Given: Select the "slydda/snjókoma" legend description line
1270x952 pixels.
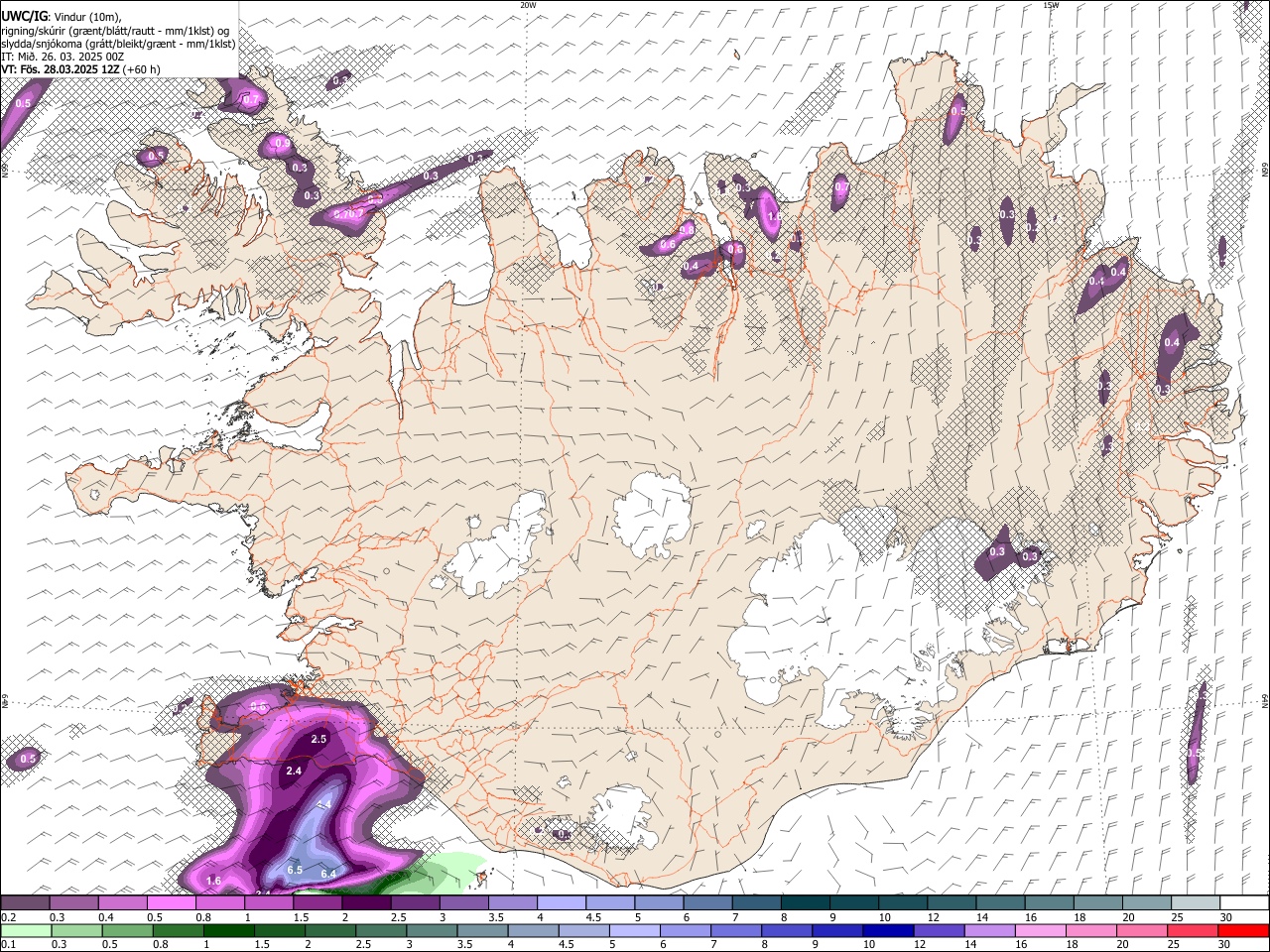Looking at the screenshot, I should coord(118,44).
